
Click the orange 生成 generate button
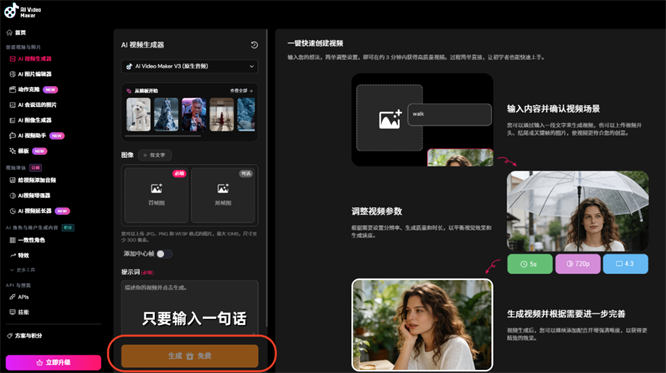pos(189,356)
